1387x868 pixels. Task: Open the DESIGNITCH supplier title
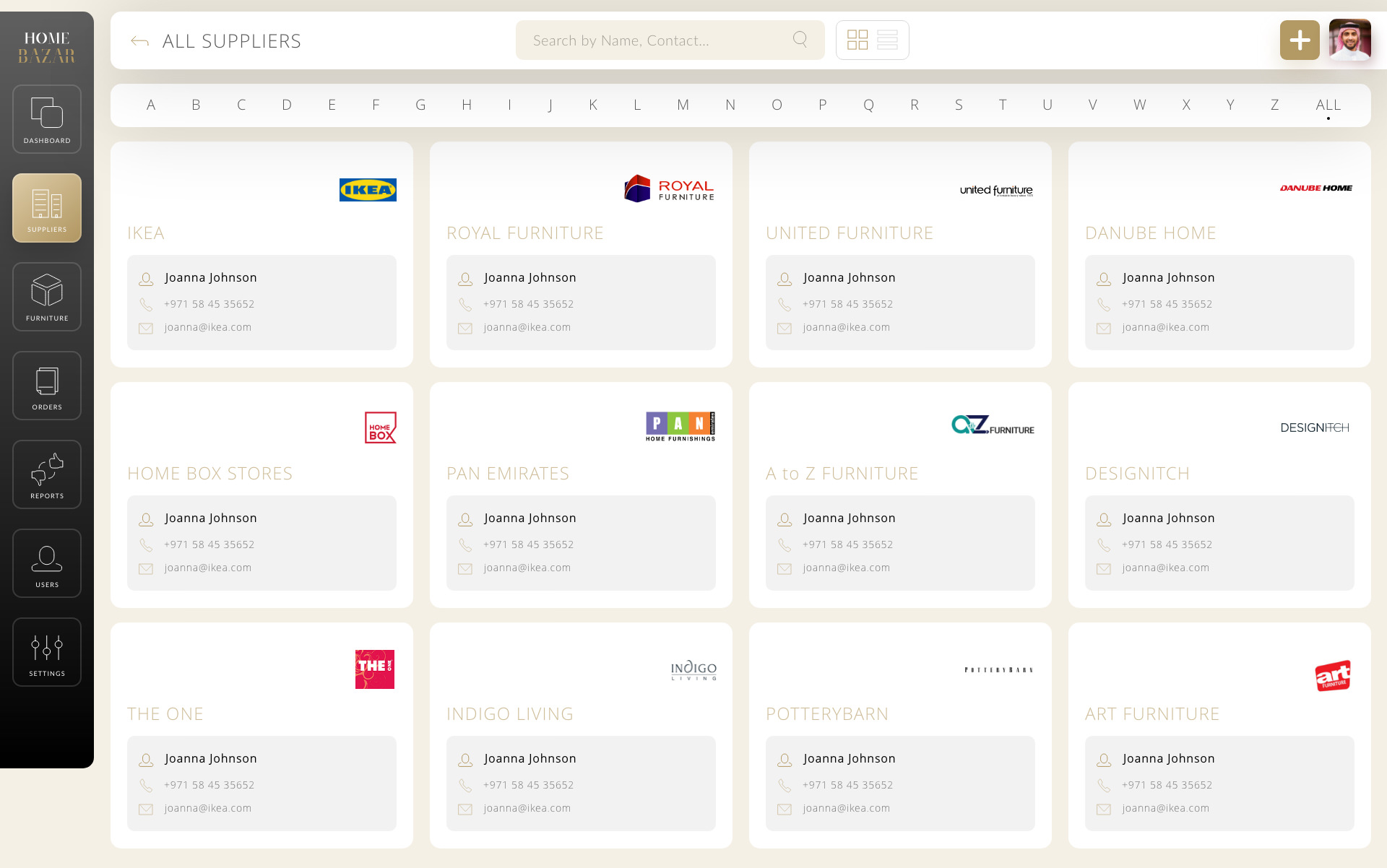point(1138,474)
